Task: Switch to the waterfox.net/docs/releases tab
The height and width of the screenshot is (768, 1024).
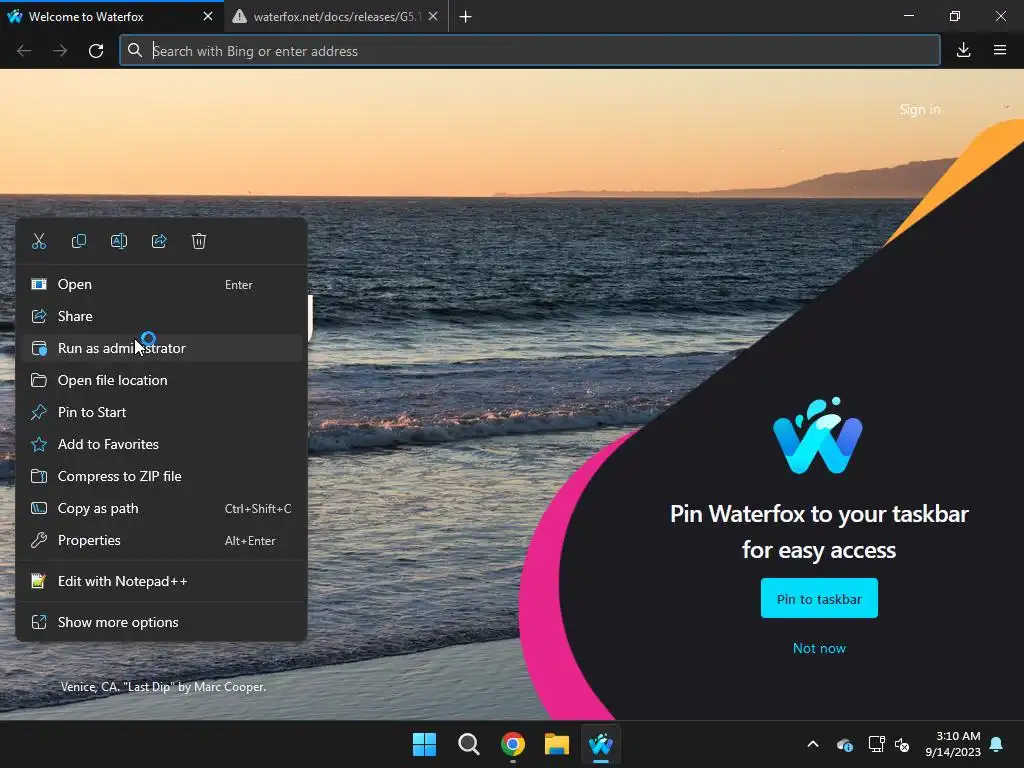Action: pos(335,17)
